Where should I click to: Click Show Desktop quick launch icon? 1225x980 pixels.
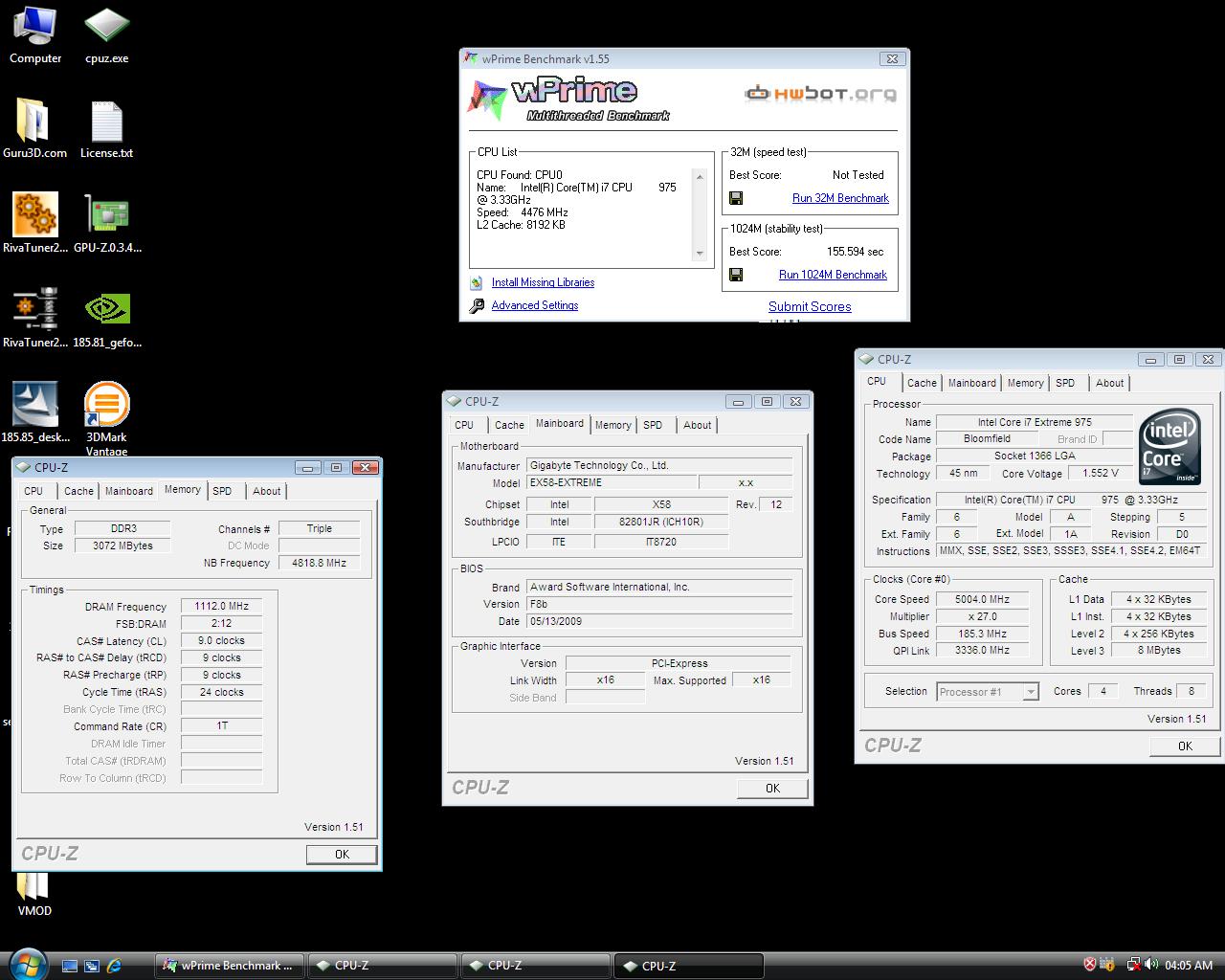pyautogui.click(x=70, y=966)
